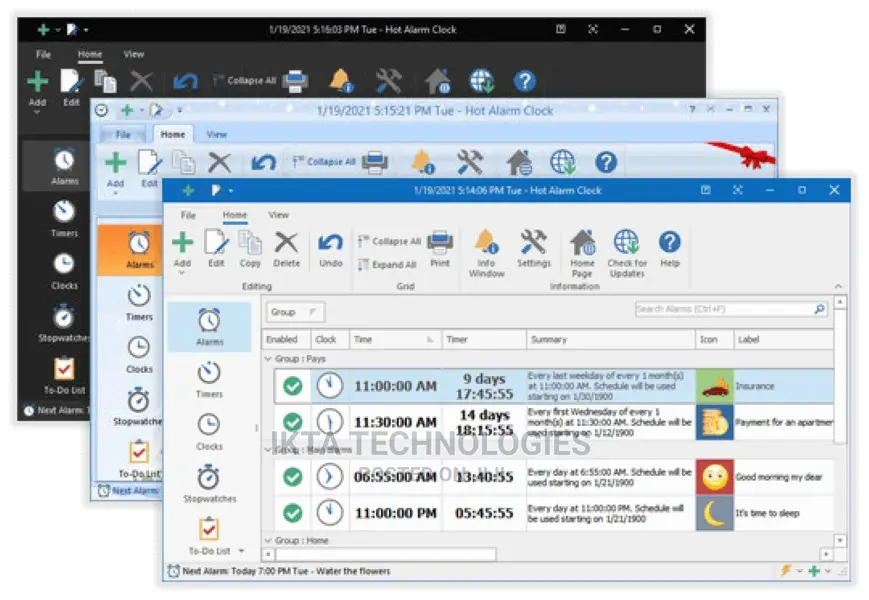Sort by the Time column header

click(395, 340)
